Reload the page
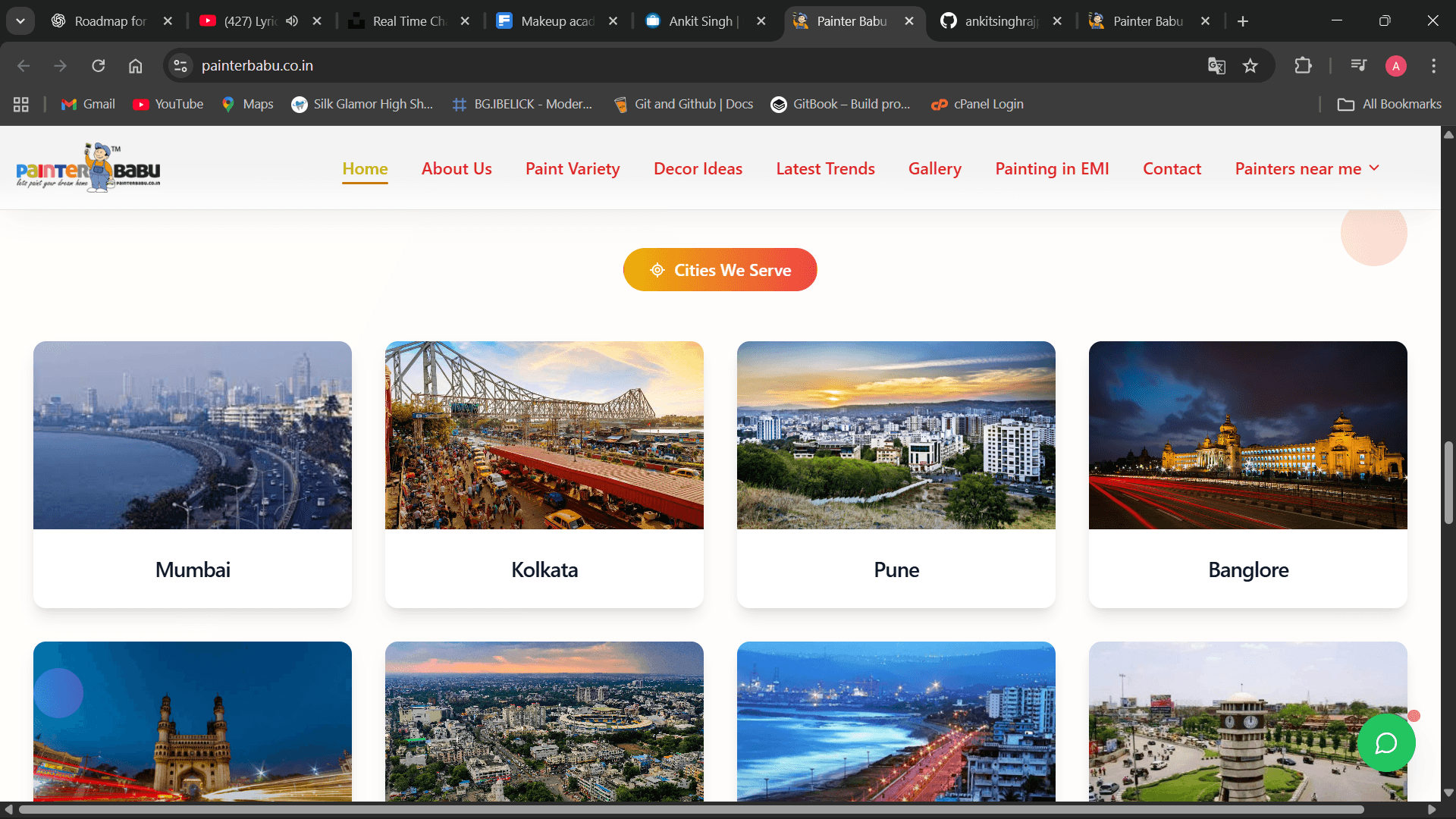The width and height of the screenshot is (1456, 819). point(99,66)
